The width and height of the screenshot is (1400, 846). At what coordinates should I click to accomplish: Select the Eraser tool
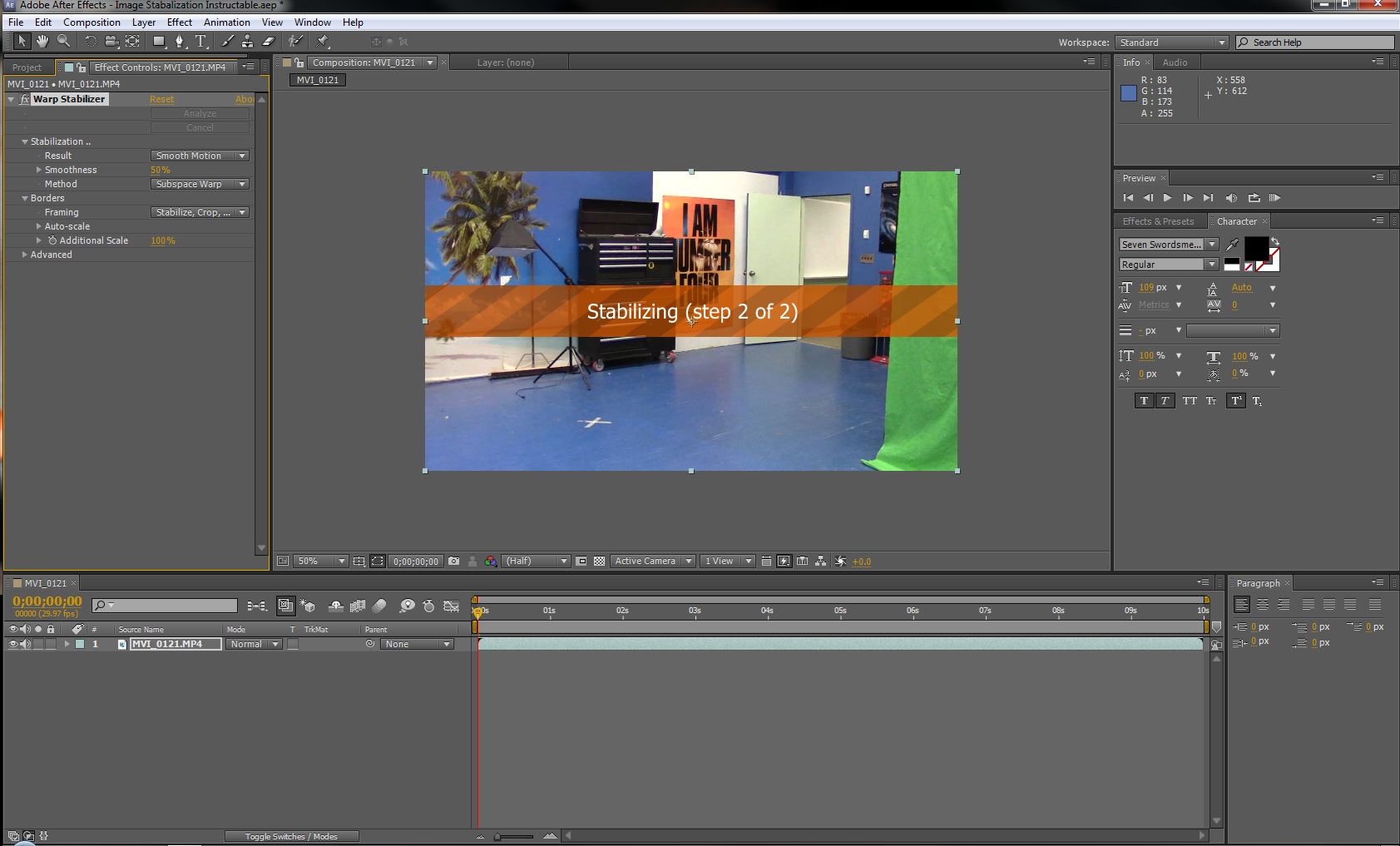click(268, 41)
